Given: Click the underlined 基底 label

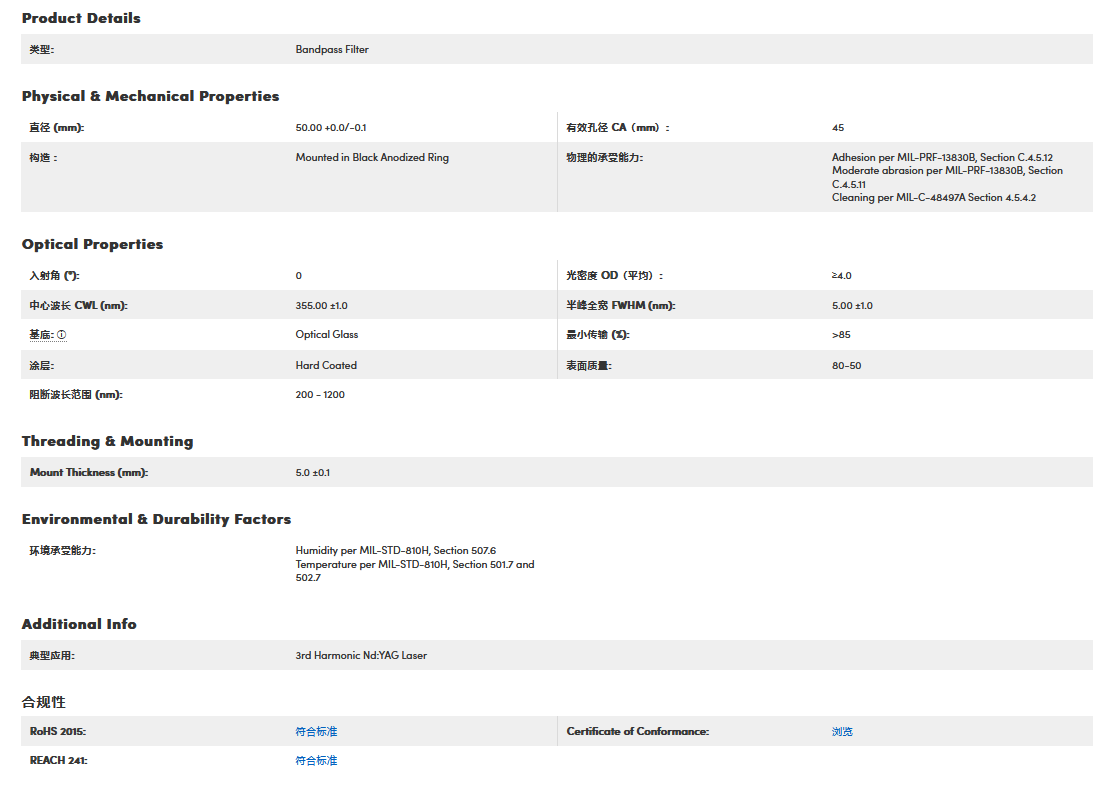Looking at the screenshot, I should 41,335.
